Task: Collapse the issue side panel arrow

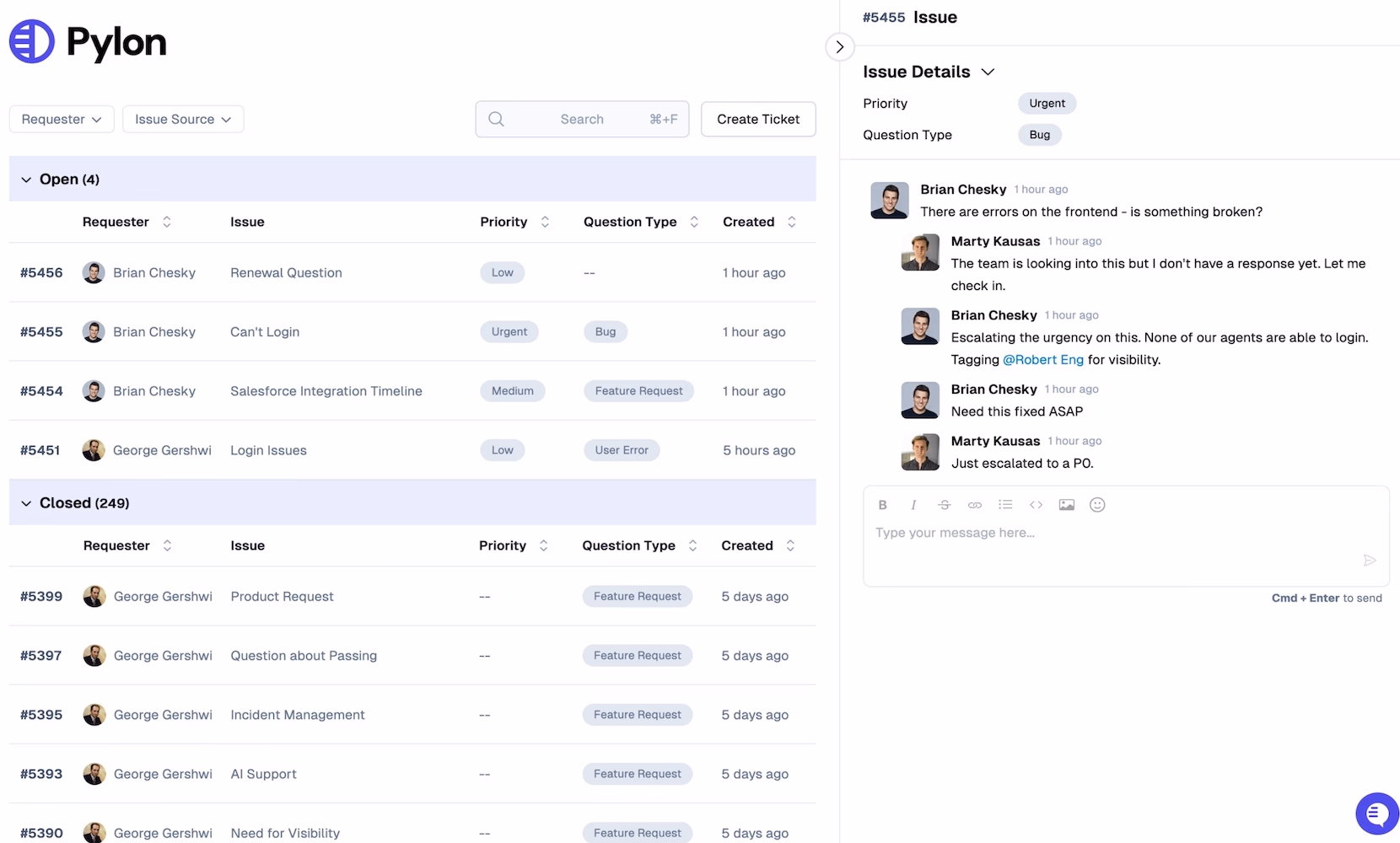Action: point(839,47)
